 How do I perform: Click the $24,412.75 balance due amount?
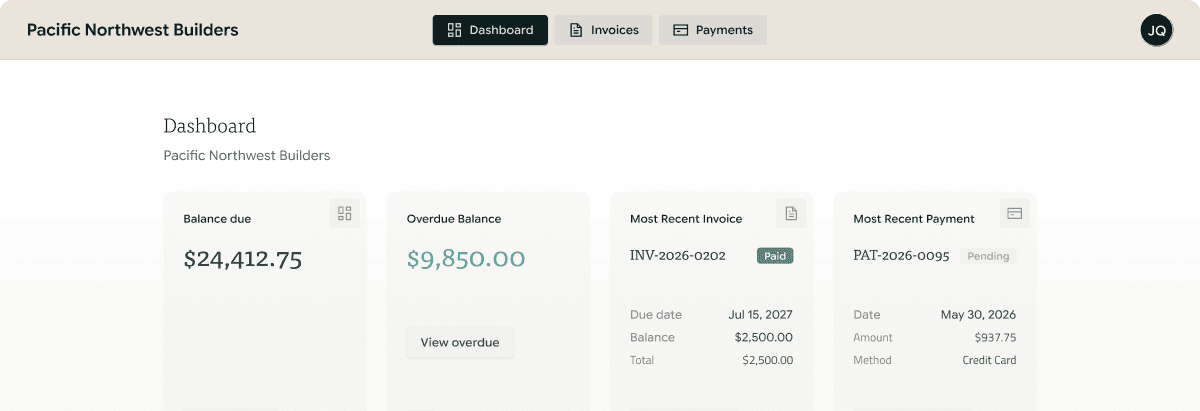pyautogui.click(x=243, y=259)
